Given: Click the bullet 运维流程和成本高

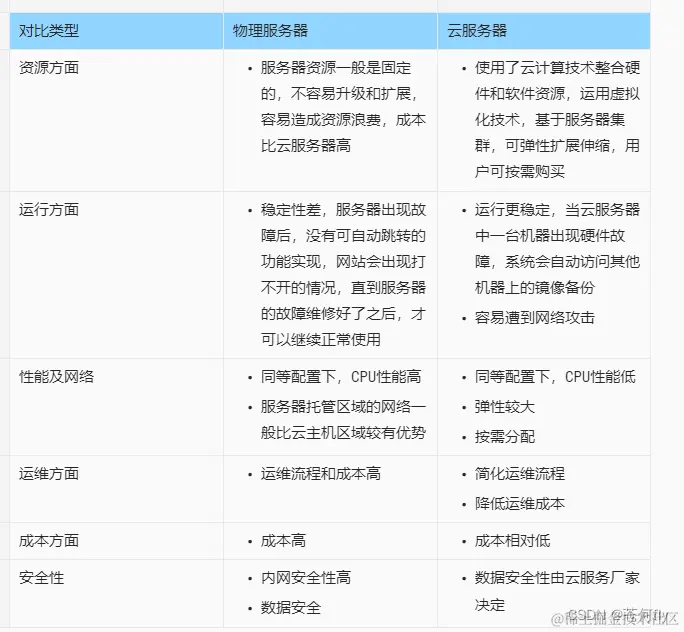Looking at the screenshot, I should click(x=321, y=474).
